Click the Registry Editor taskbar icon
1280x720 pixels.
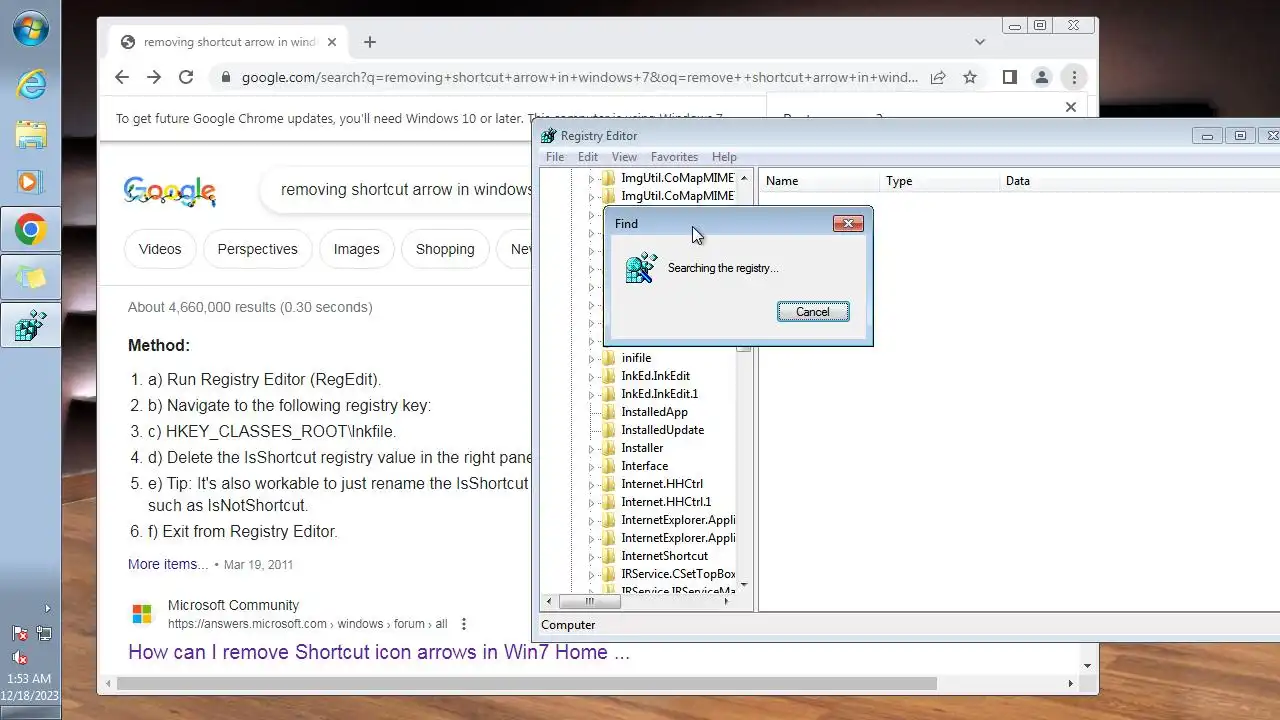31,325
